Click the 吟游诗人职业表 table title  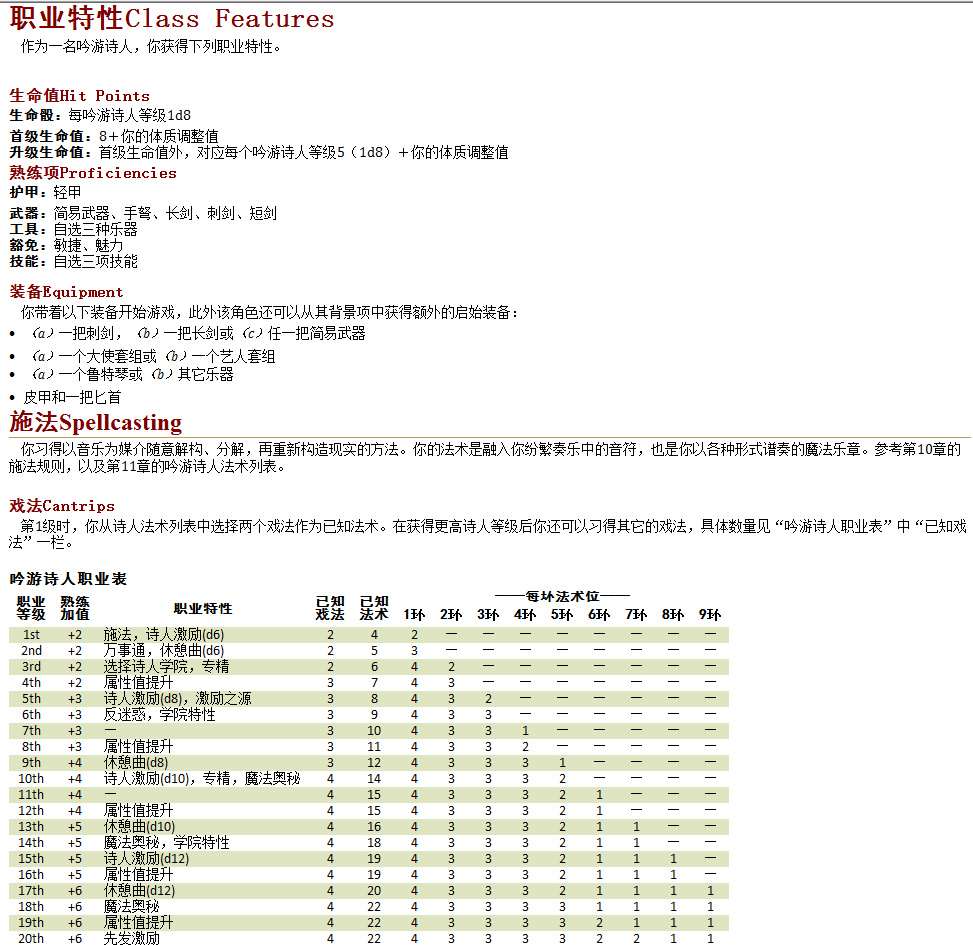(x=68, y=579)
